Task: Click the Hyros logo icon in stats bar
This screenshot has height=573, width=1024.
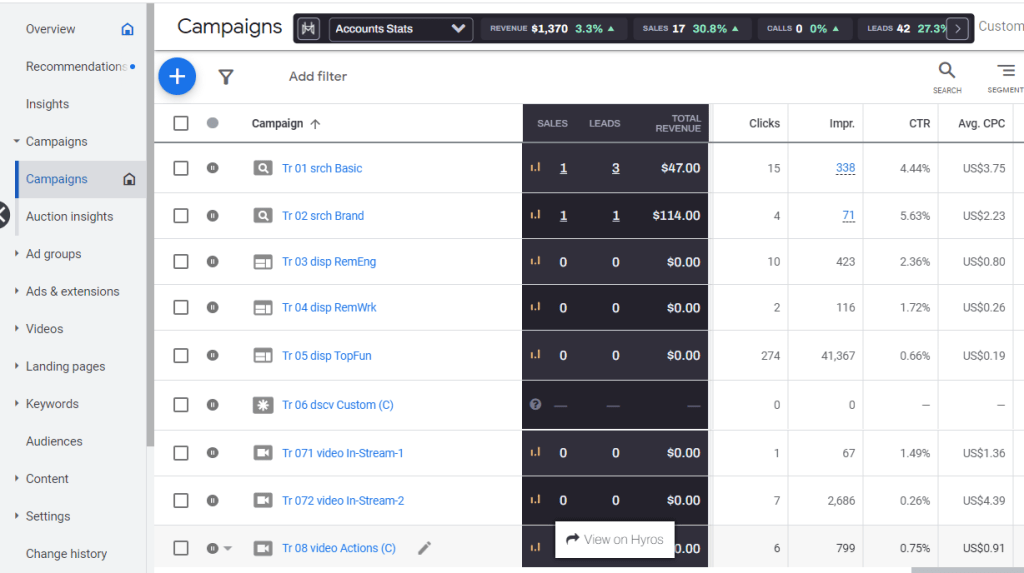Action: (309, 29)
